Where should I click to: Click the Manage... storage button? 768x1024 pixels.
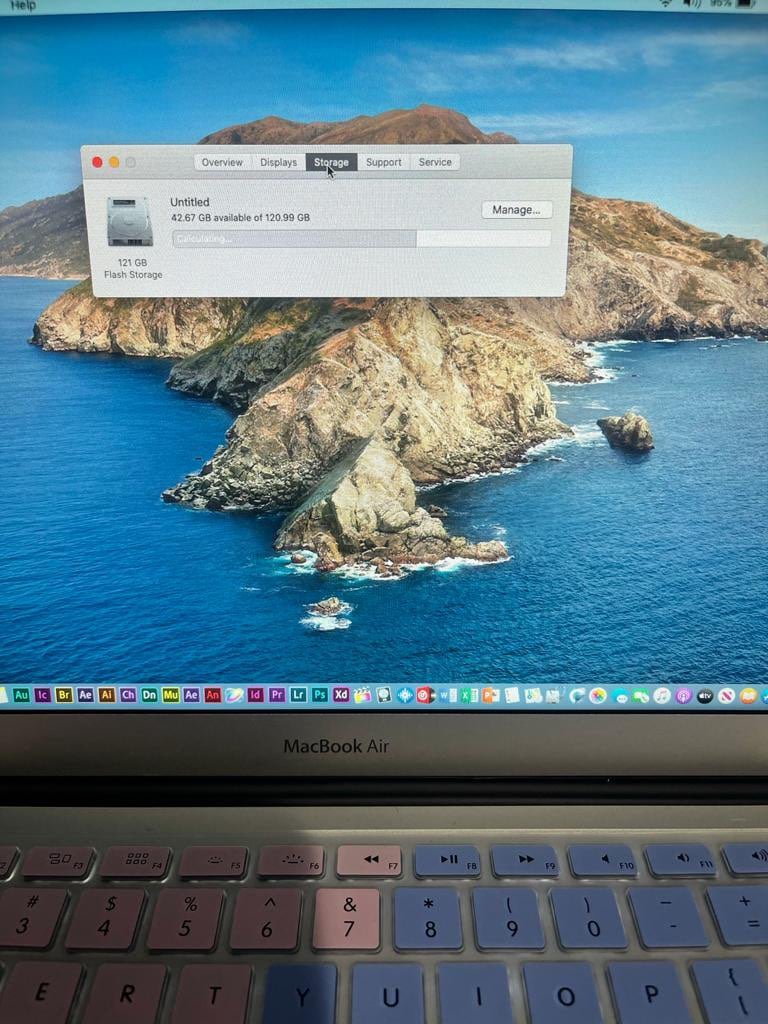coord(517,210)
